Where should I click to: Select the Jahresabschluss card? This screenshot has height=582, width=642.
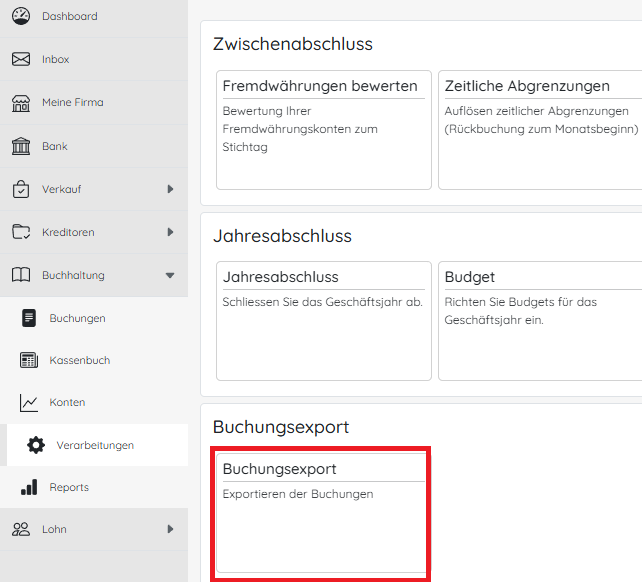[323, 320]
